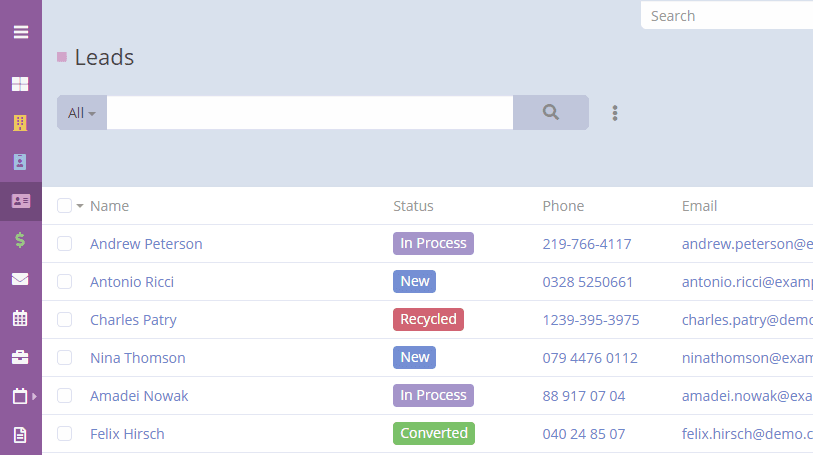Viewport: 813px width, 455px height.
Task: Go to Accounts via the building icon
Action: click(x=20, y=123)
